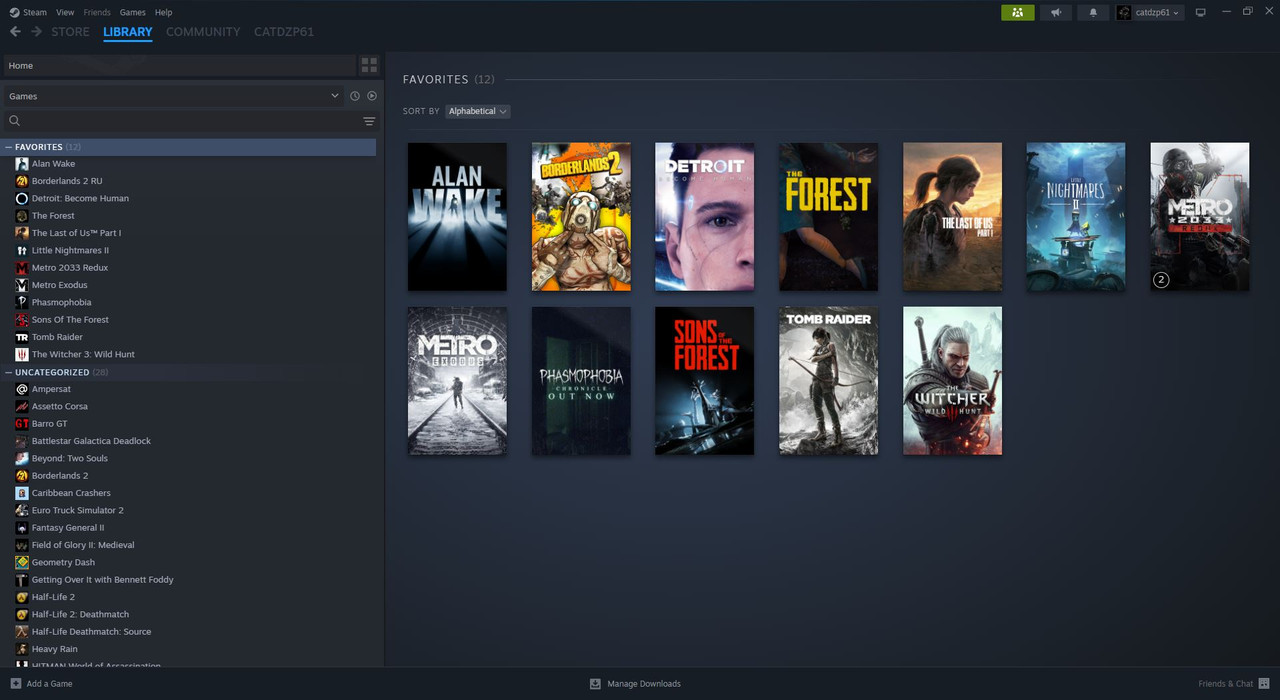Click the Half-Life 2 list icon

pos(22,597)
